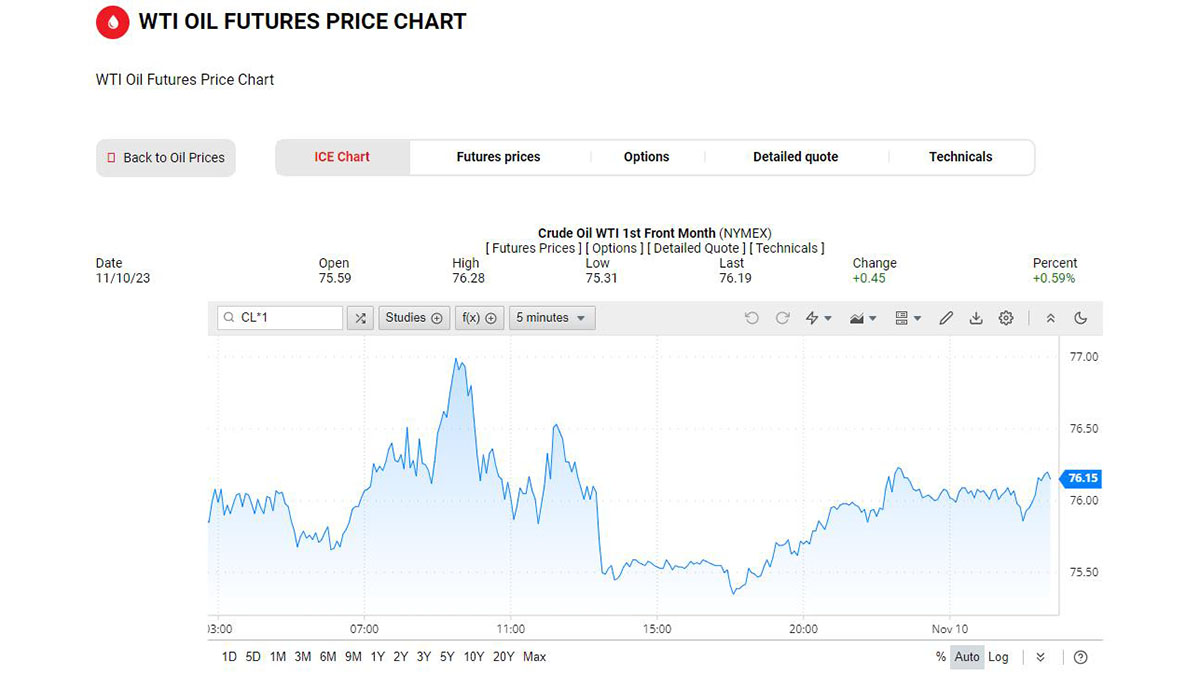
Task: Go back to Oil Prices
Action: click(x=166, y=158)
